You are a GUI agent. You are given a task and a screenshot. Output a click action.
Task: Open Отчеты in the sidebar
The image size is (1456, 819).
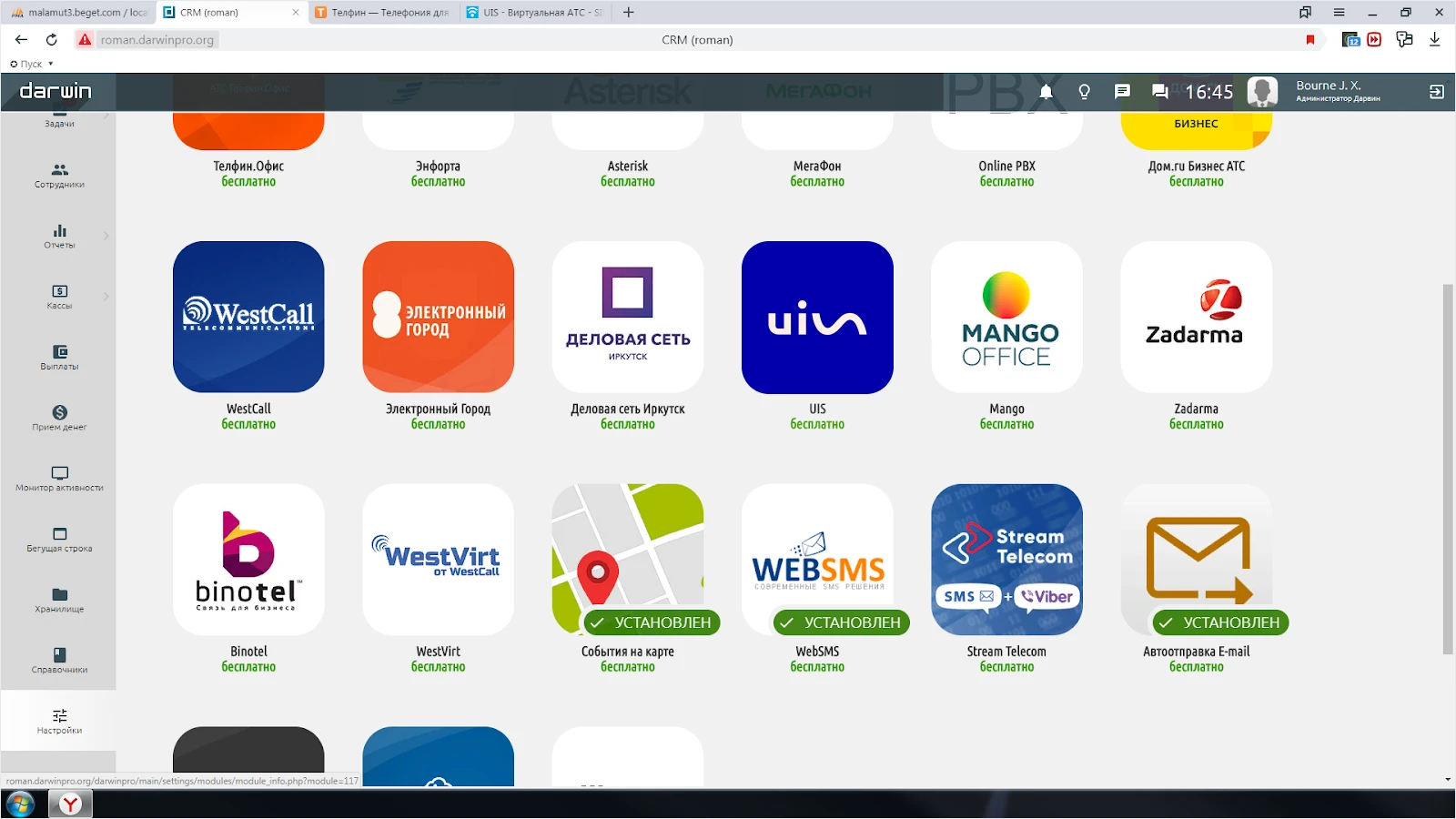(59, 237)
